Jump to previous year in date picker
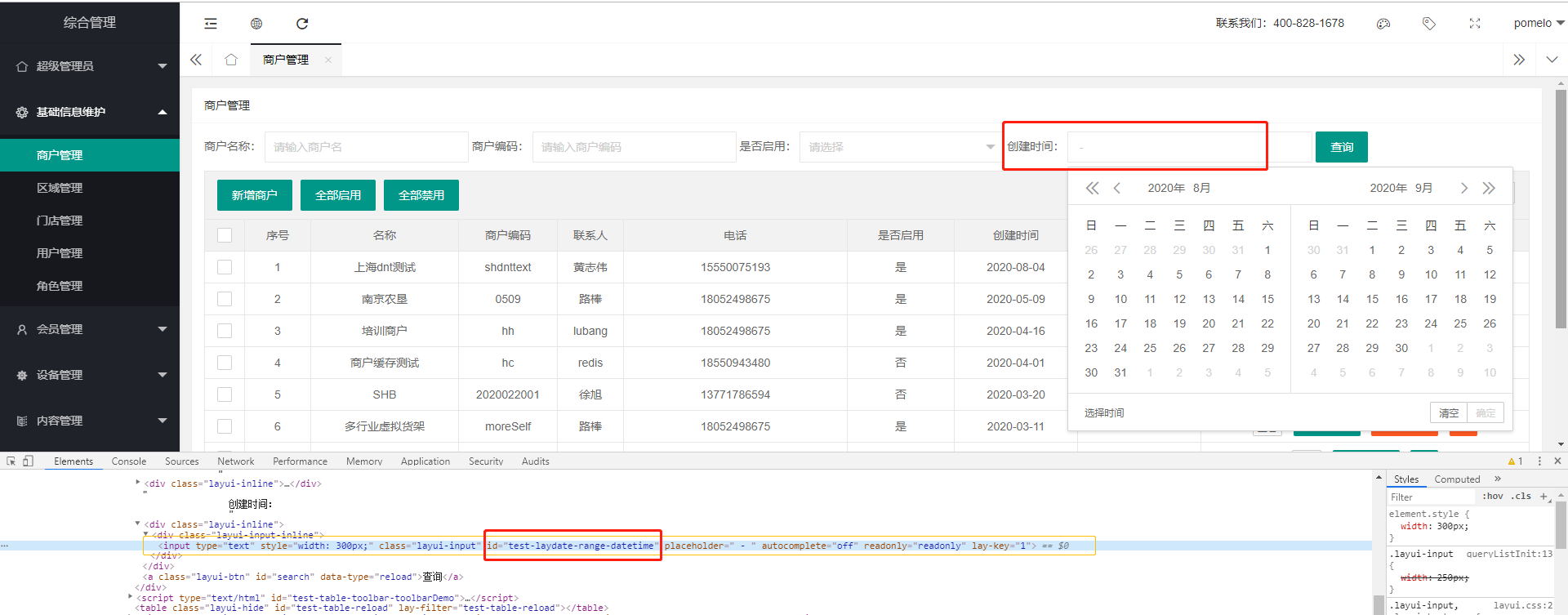 [x=1093, y=188]
